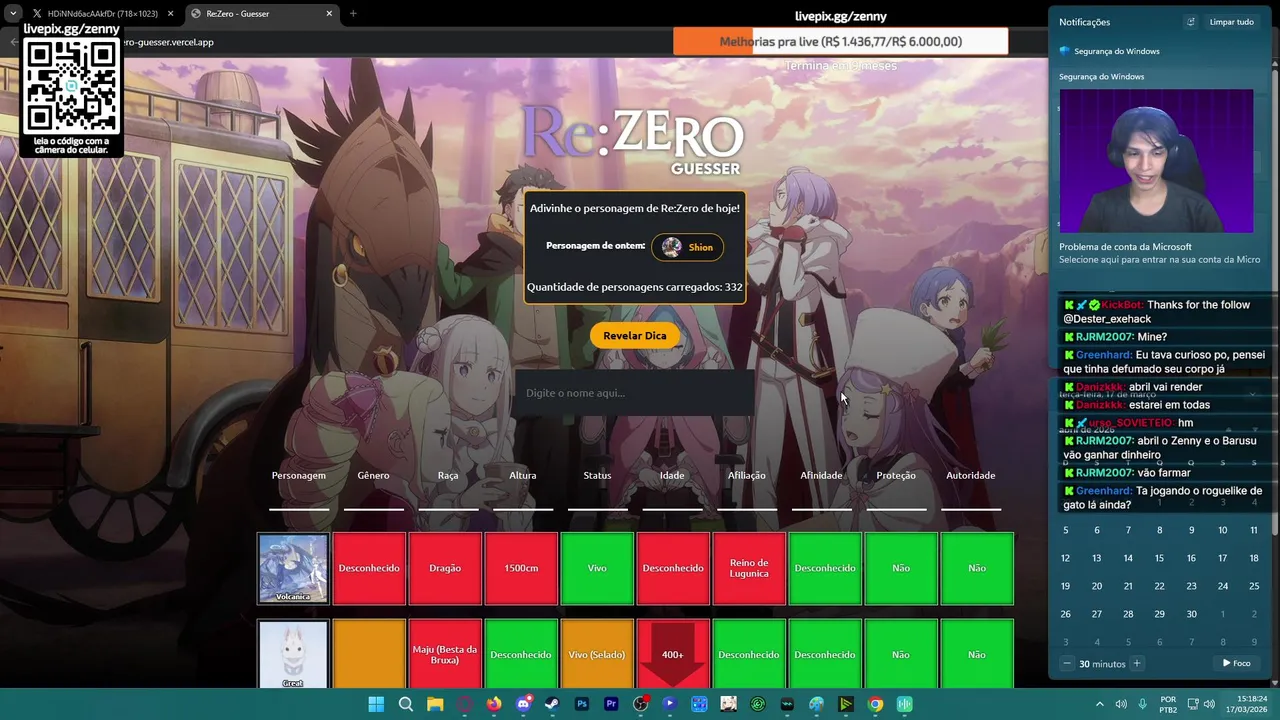1280x720 pixels.
Task: Click the 400+ age cell
Action: (673, 654)
